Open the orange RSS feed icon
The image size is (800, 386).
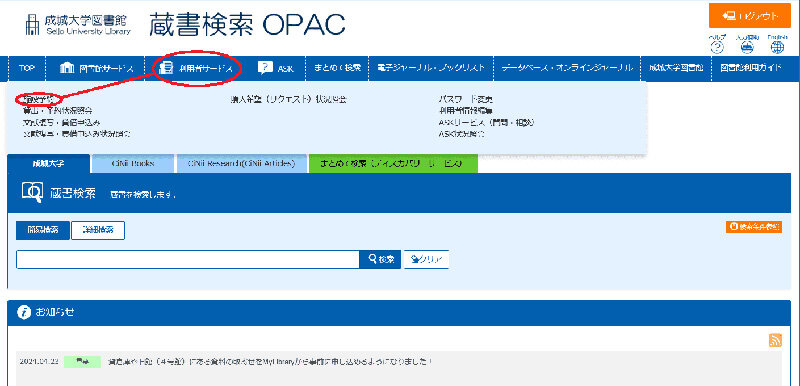[775, 341]
